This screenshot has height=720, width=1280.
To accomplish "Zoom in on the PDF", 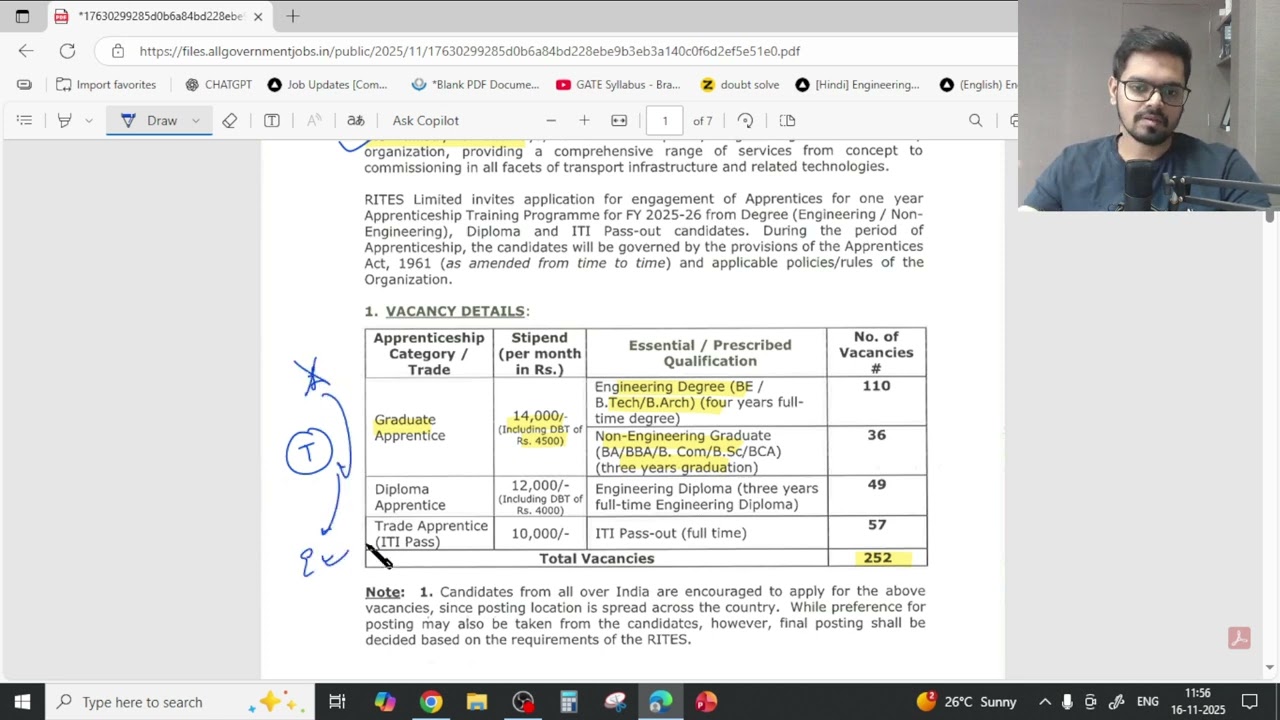I will tap(584, 121).
